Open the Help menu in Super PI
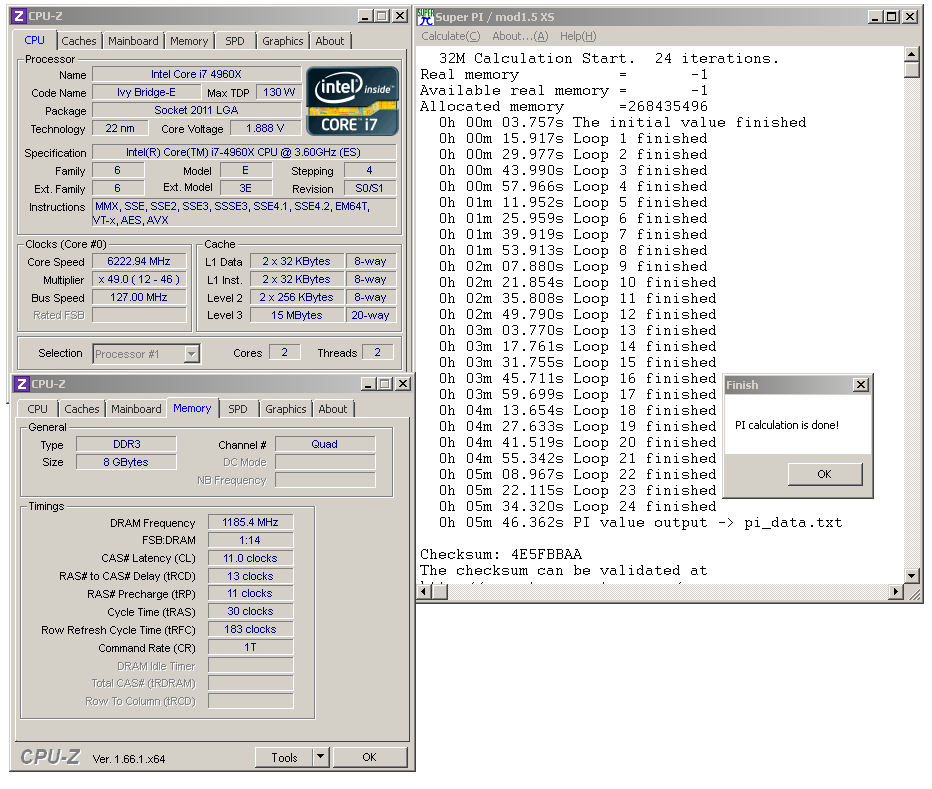Viewport: 932px width, 789px height. click(578, 36)
